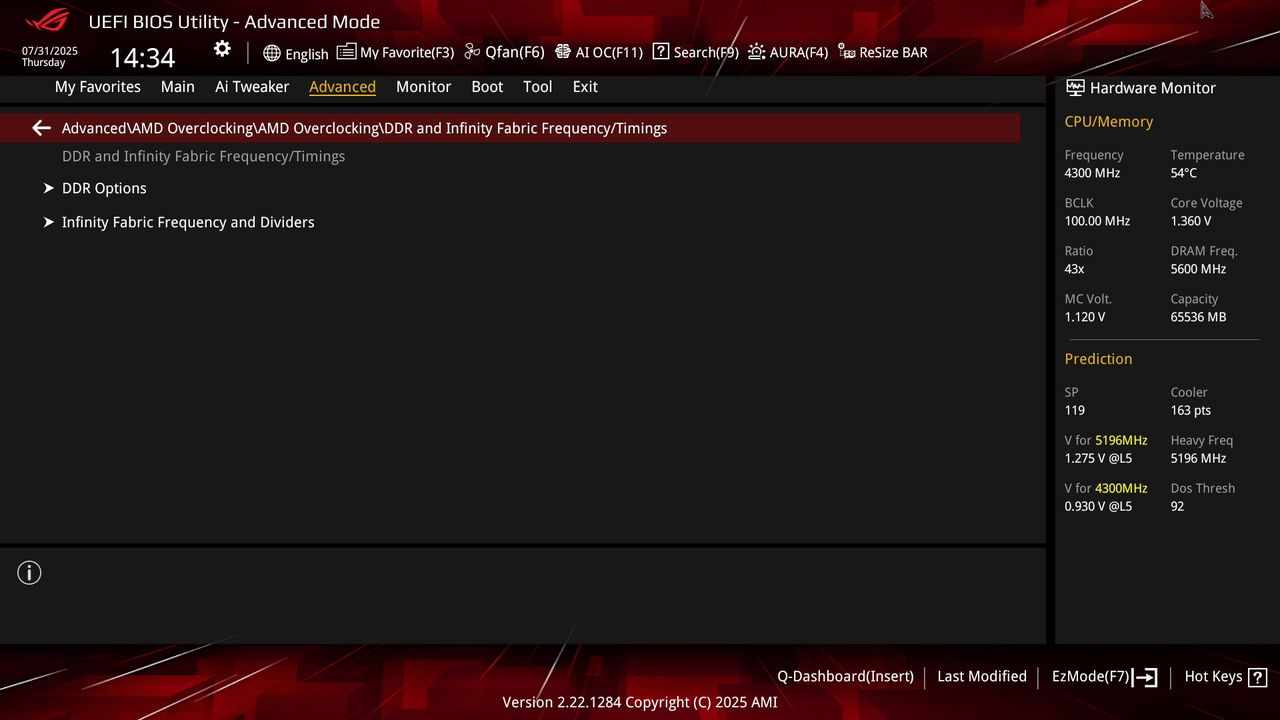Click the info icon above the description area
The width and height of the screenshot is (1280, 720).
[x=29, y=572]
